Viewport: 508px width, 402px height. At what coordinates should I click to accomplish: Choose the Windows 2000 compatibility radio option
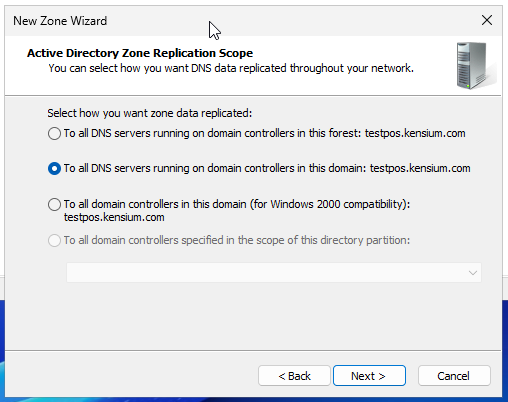point(54,204)
